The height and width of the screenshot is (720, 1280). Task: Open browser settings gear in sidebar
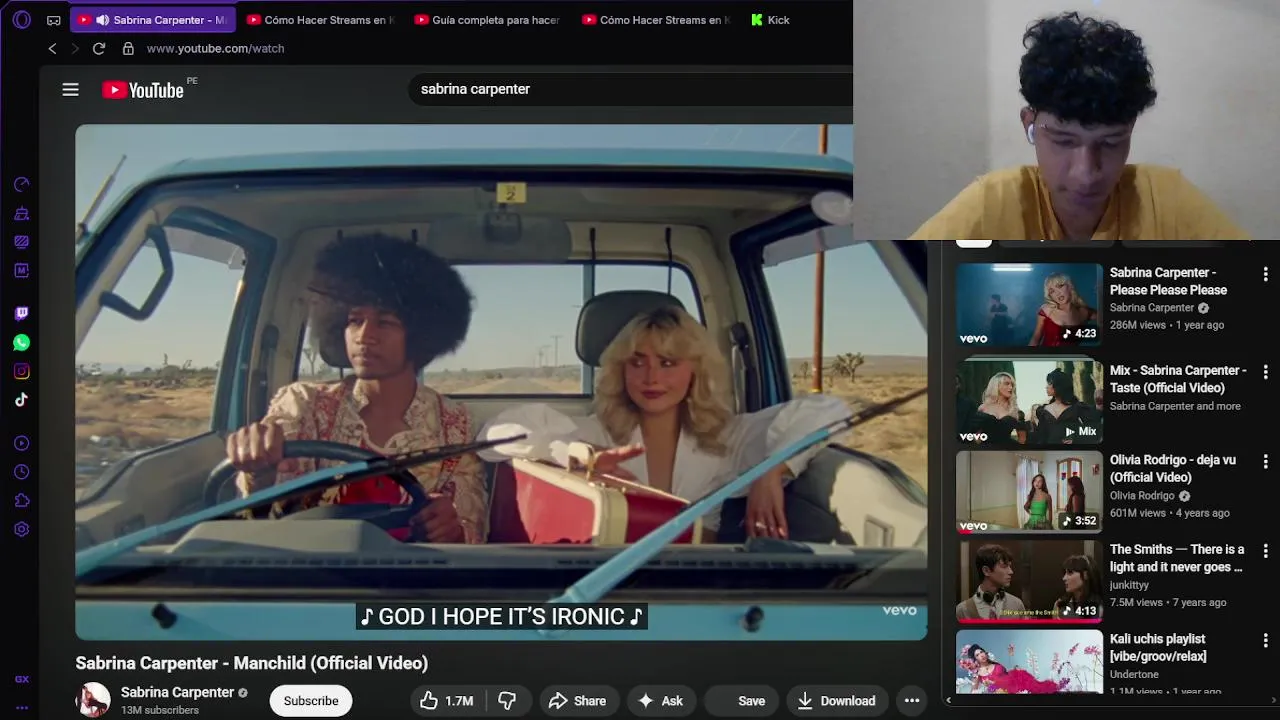(x=21, y=529)
